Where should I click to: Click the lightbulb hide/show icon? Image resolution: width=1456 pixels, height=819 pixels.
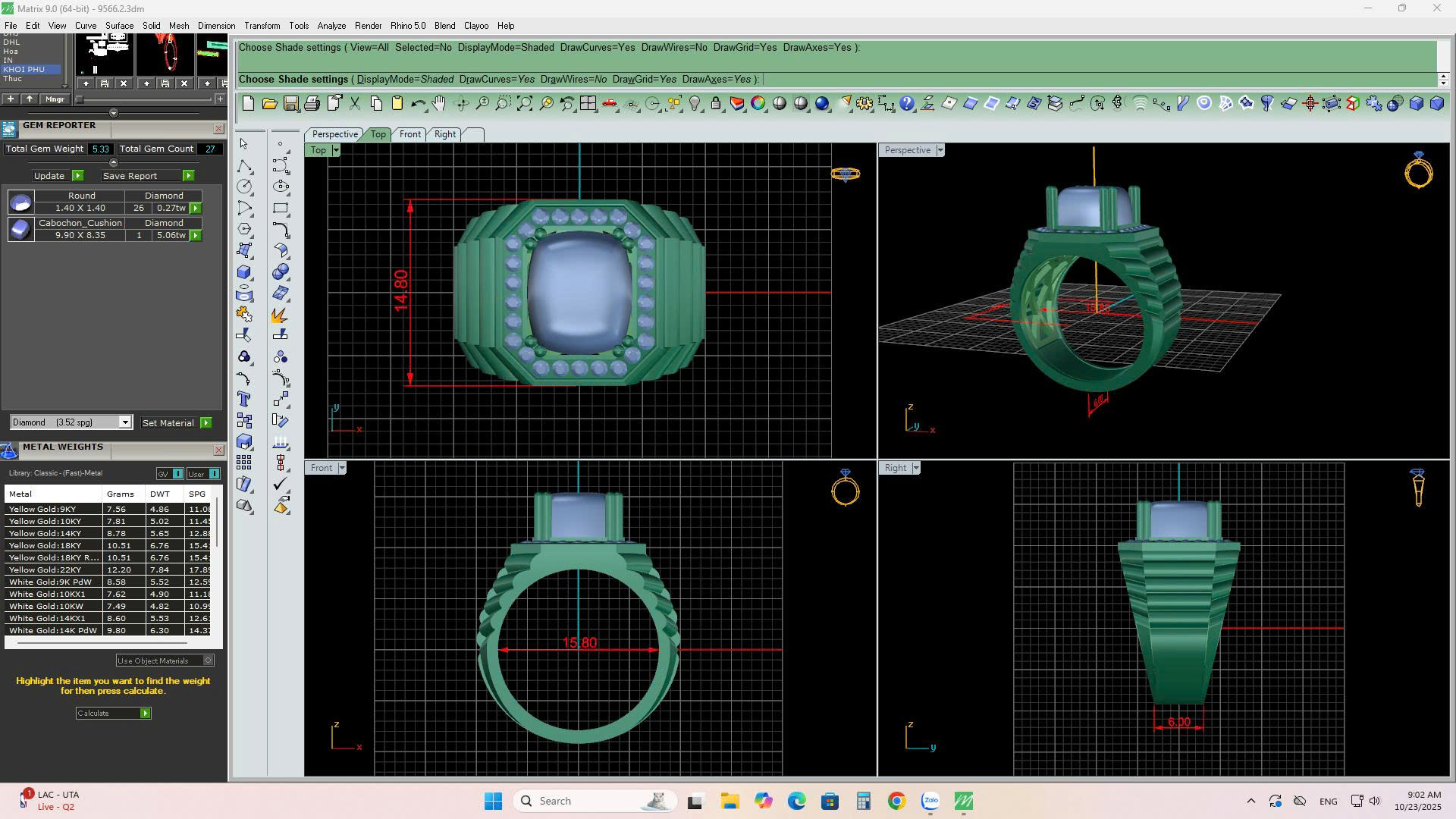694,104
